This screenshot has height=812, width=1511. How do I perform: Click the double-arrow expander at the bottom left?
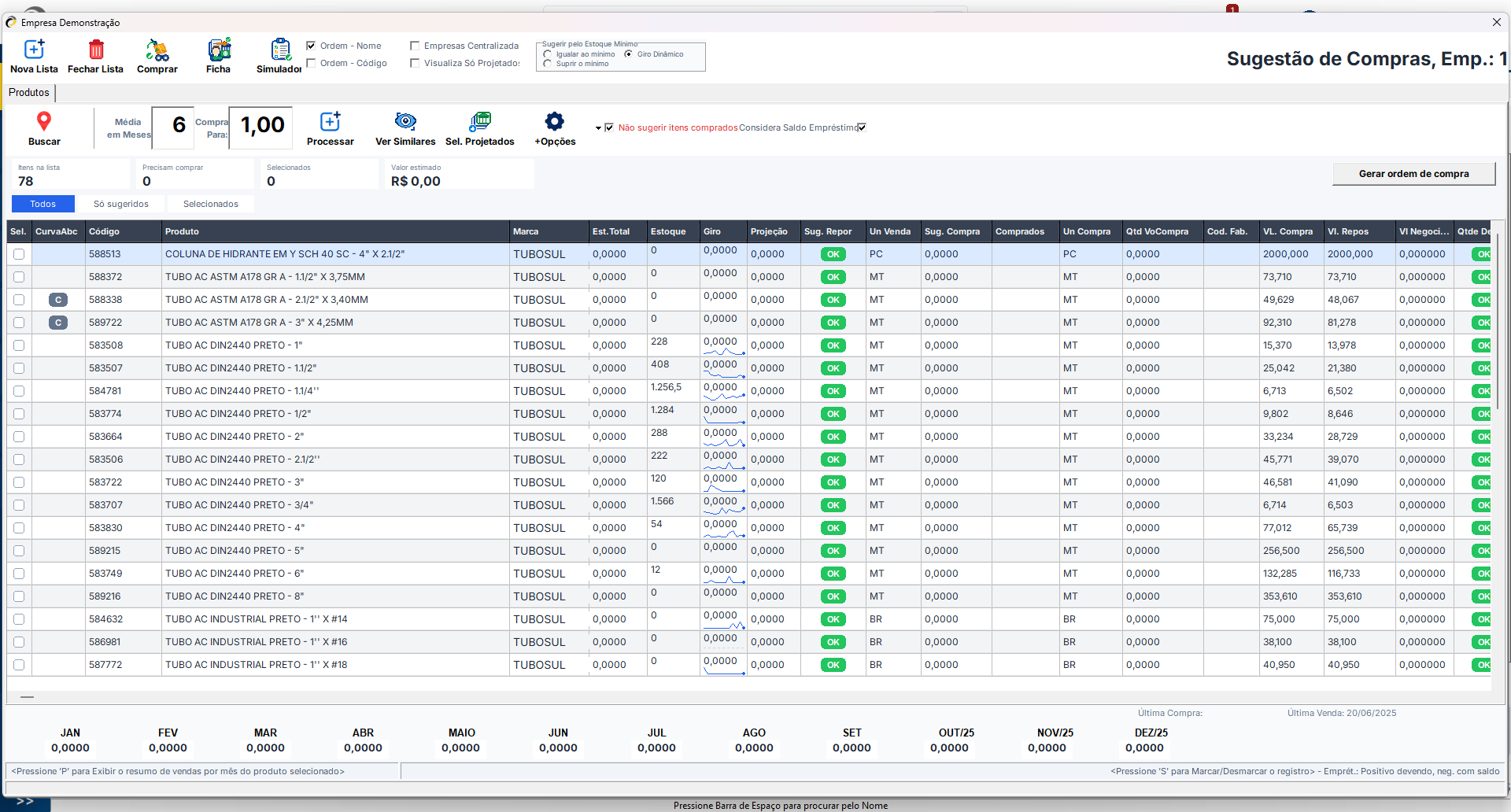25,802
